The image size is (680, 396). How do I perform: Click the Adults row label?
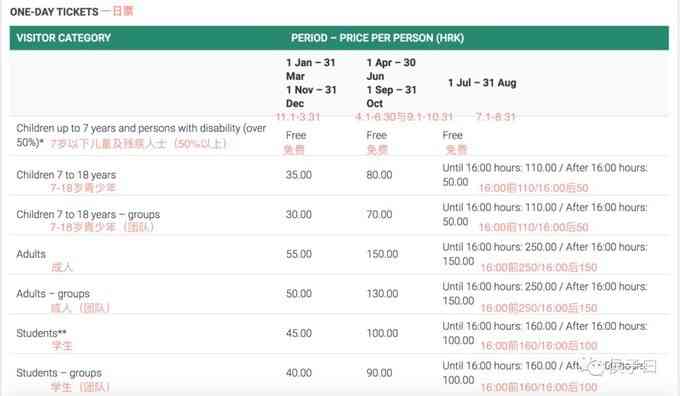pyautogui.click(x=31, y=254)
